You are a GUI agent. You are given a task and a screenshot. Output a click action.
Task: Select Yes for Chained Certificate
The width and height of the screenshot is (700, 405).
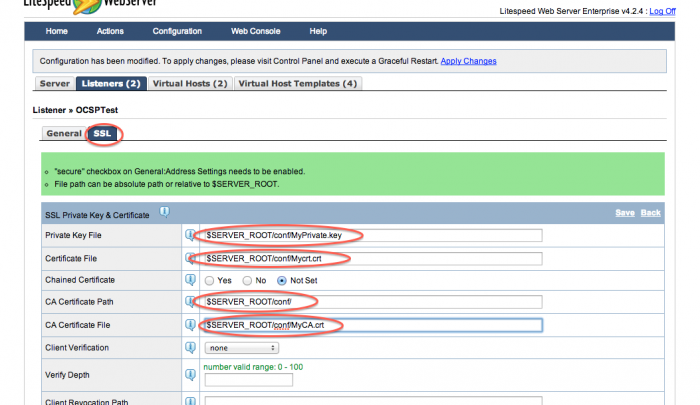[209, 281]
